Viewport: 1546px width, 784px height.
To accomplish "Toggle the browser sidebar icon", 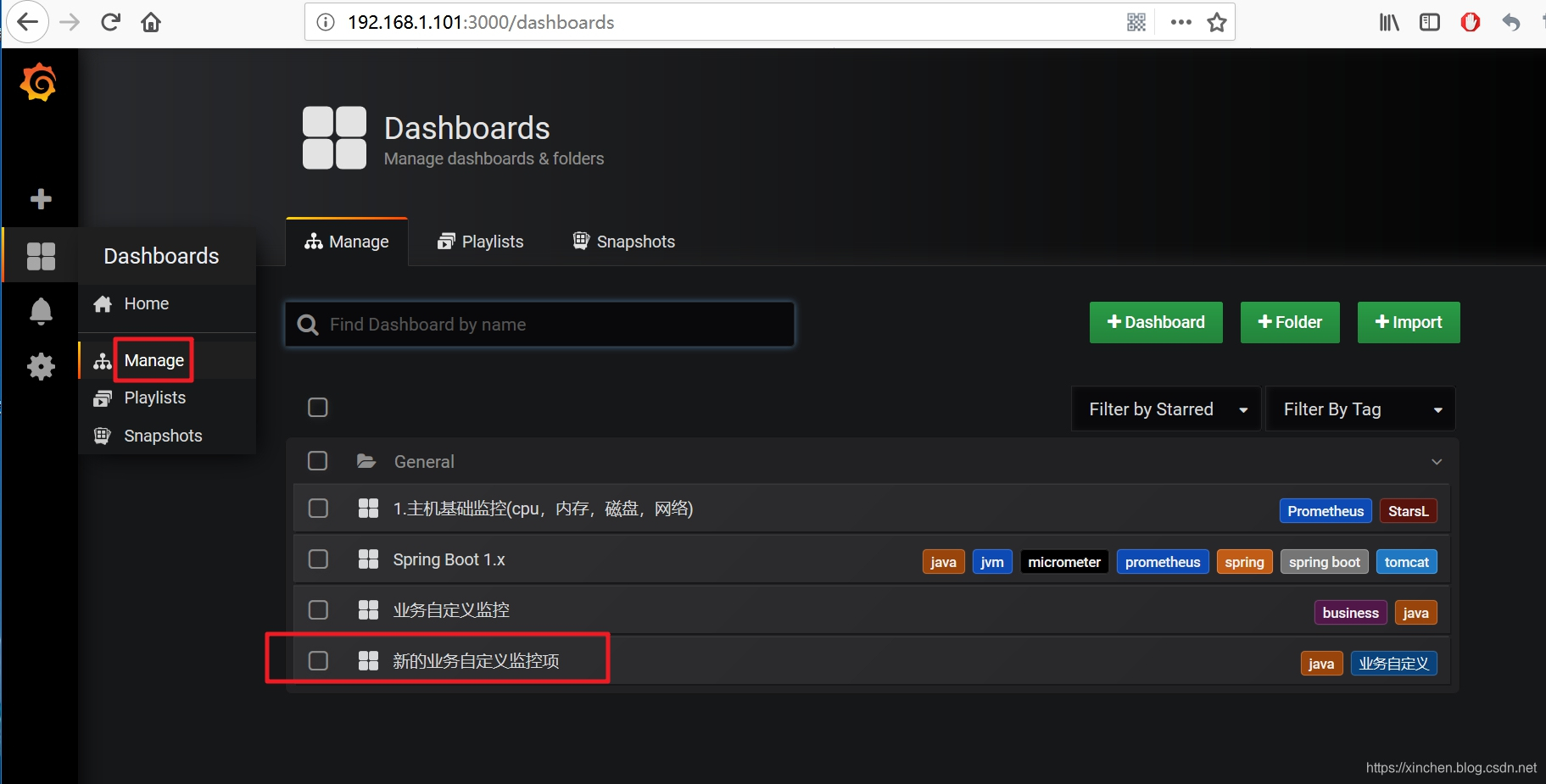I will click(x=1430, y=22).
